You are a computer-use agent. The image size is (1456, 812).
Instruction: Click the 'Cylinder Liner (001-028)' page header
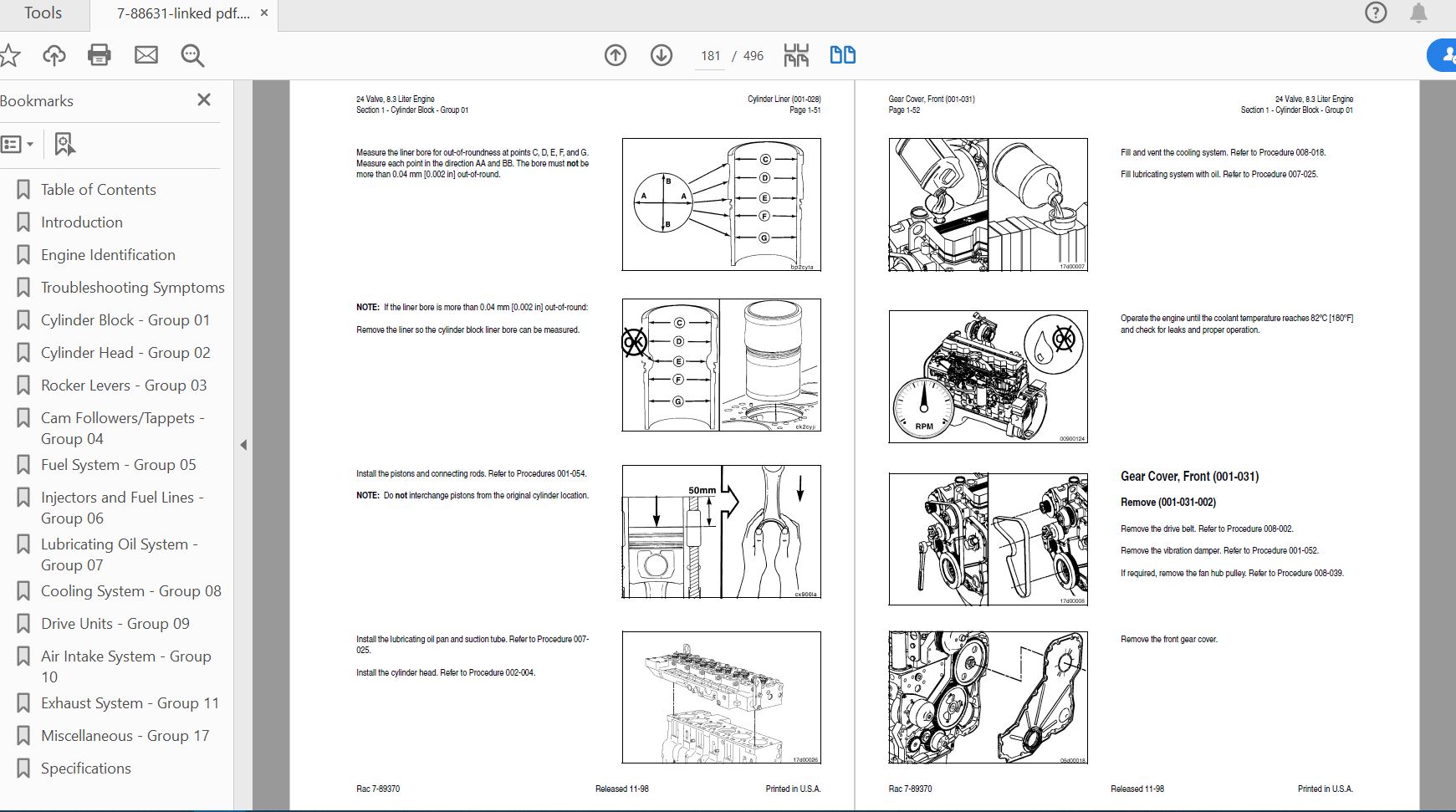784,100
